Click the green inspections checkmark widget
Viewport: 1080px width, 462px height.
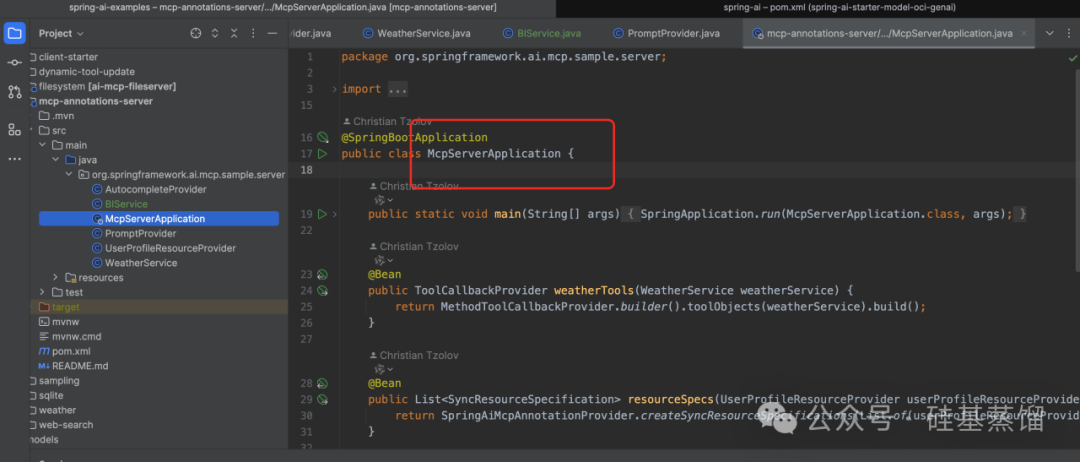tap(1072, 59)
